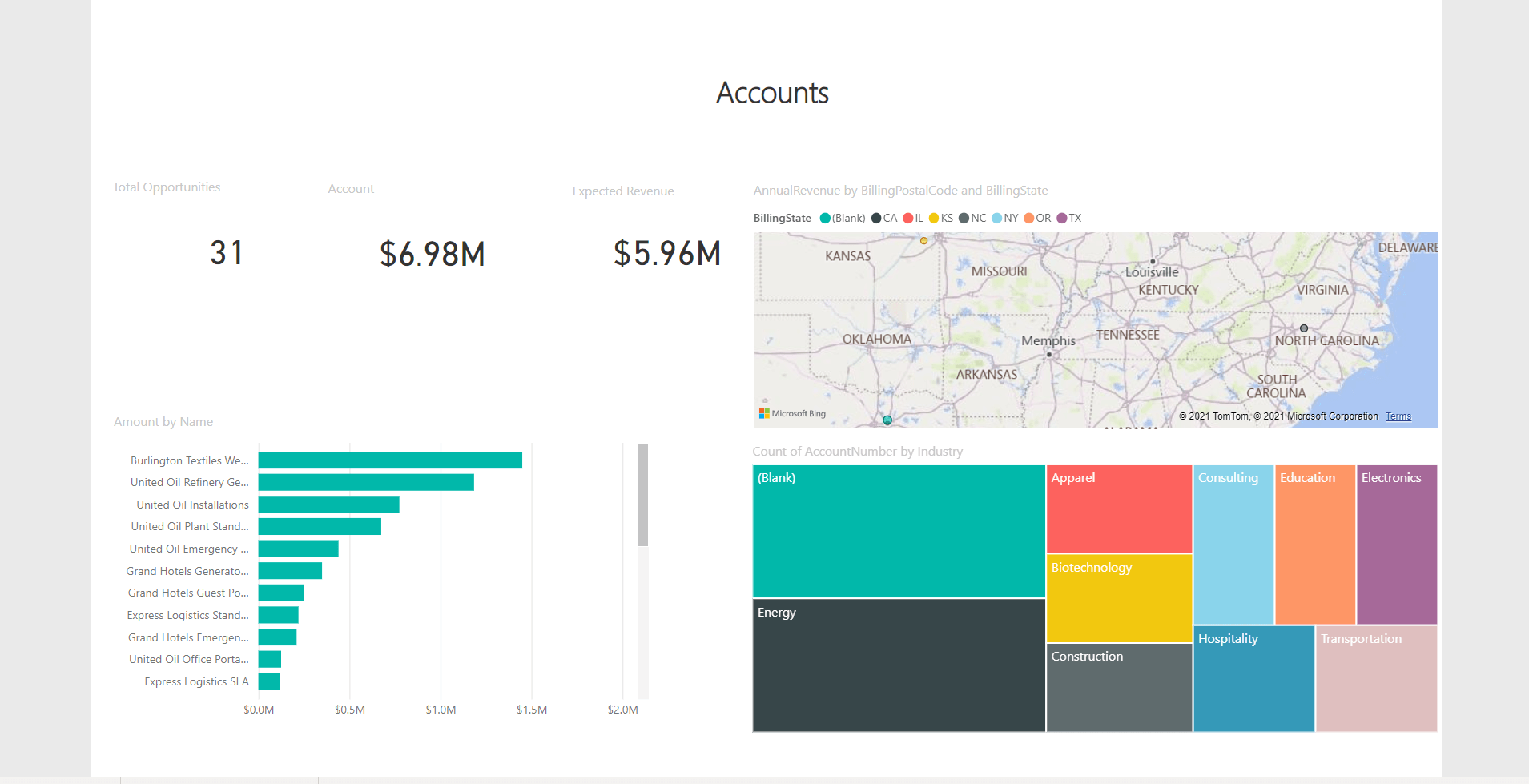
Task: Click the North Carolina data point on map
Action: click(x=1304, y=328)
